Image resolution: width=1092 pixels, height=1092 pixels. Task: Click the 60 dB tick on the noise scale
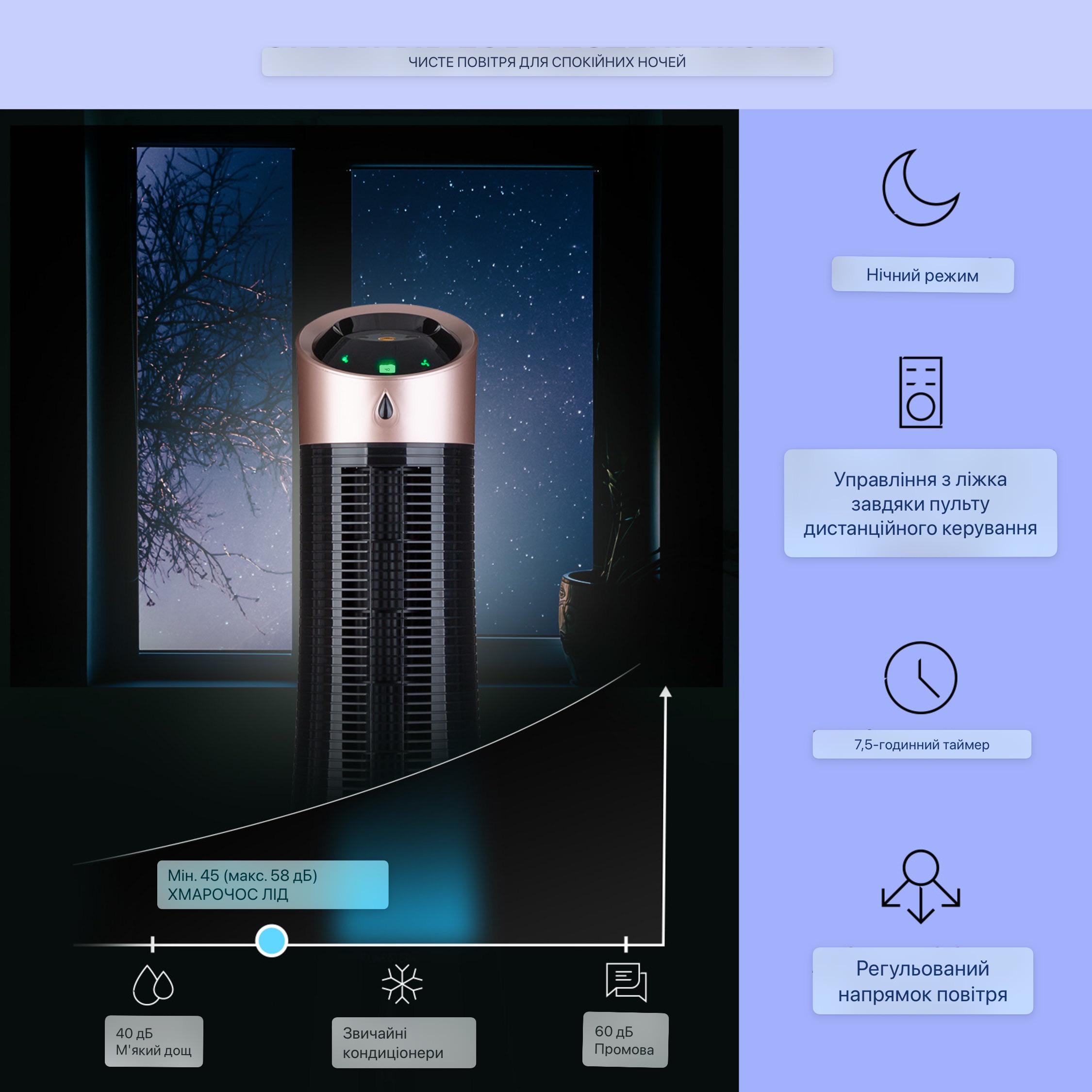[626, 943]
